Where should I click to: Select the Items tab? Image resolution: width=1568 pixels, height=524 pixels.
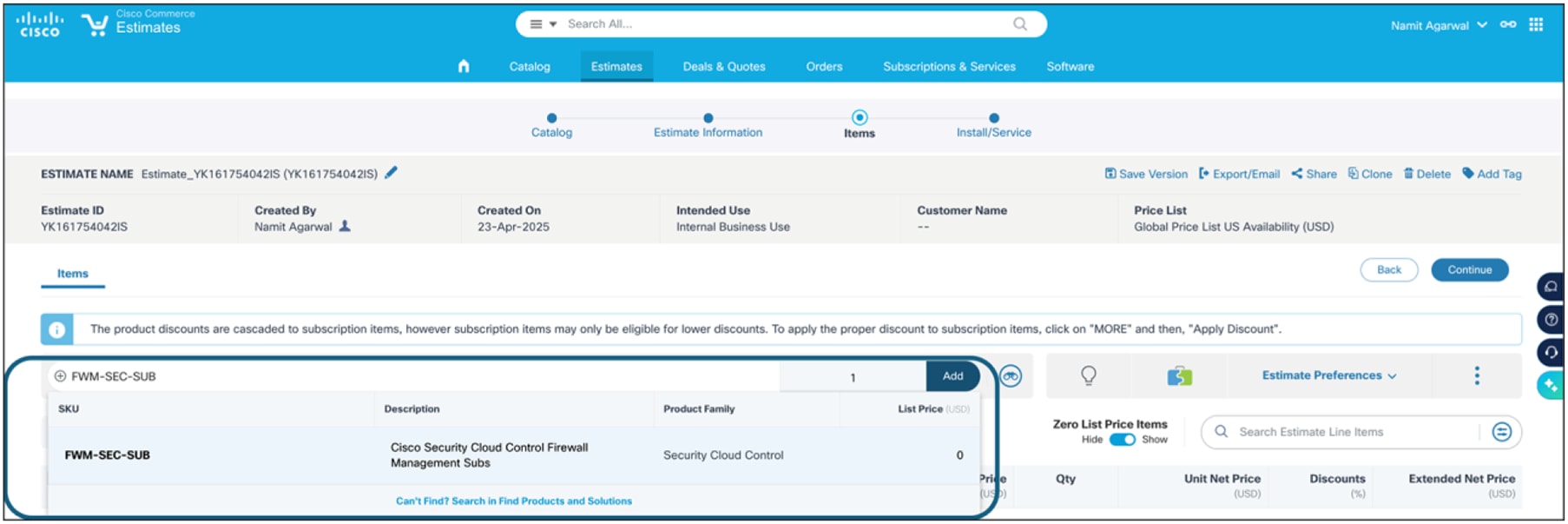73,274
